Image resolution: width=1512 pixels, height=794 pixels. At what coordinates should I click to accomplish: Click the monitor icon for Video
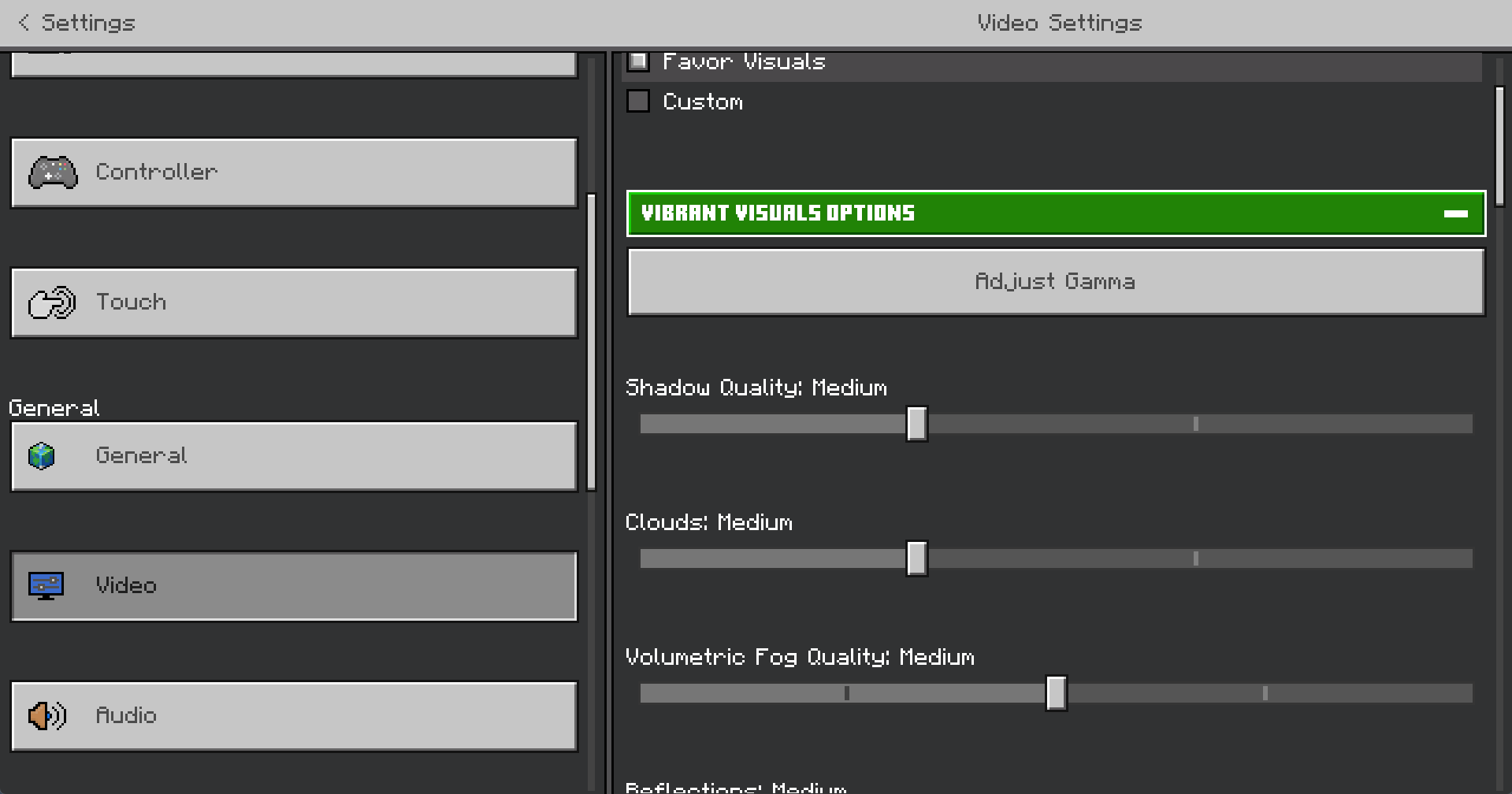46,586
